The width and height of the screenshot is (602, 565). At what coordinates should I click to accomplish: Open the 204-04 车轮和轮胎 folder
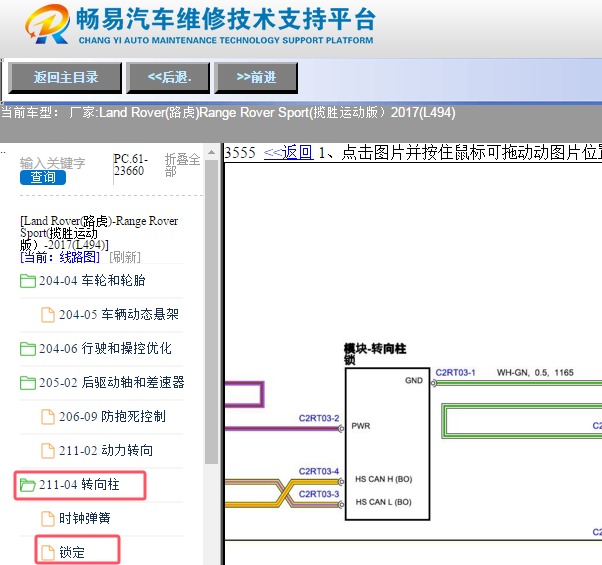point(92,281)
